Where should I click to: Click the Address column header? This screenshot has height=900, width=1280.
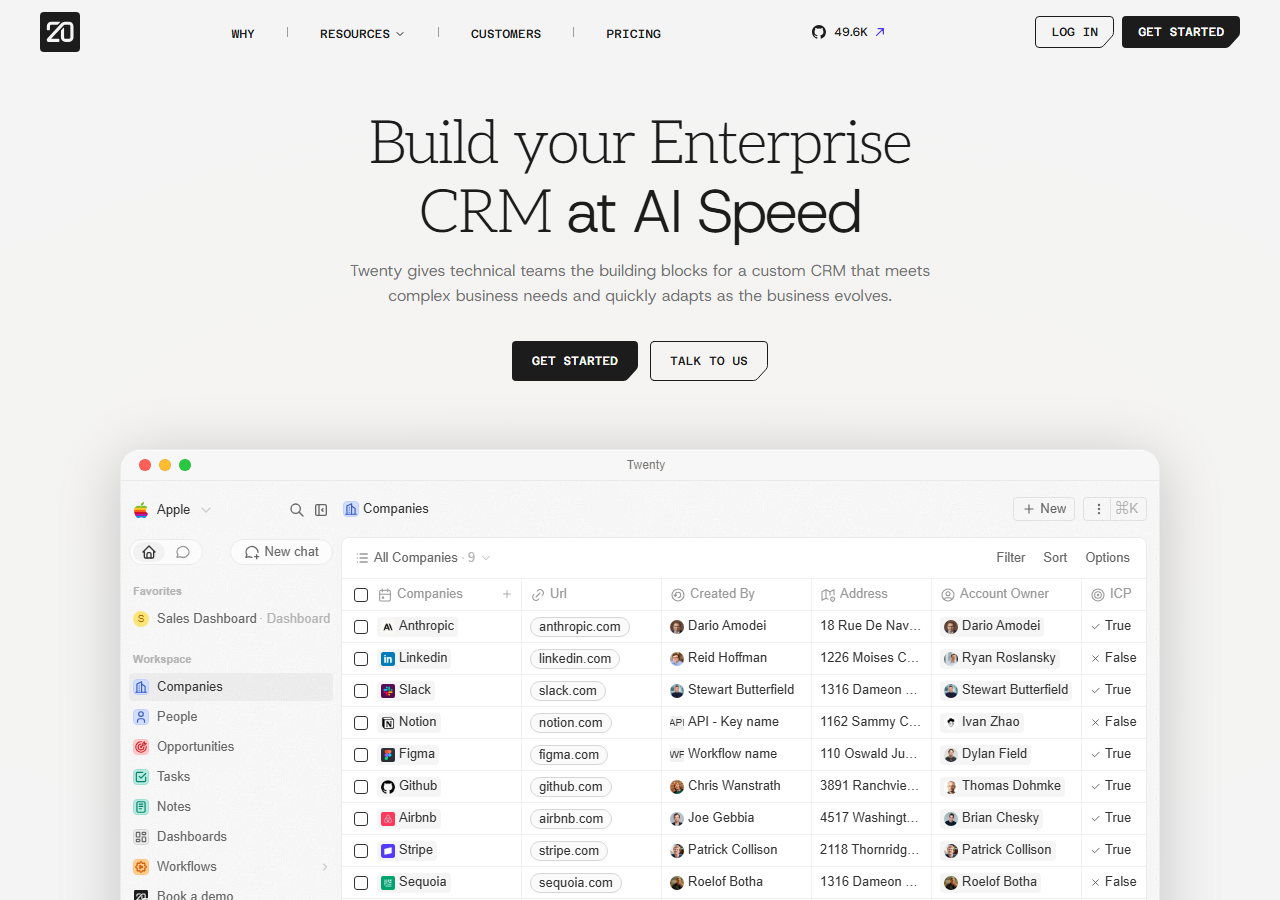(x=871, y=594)
